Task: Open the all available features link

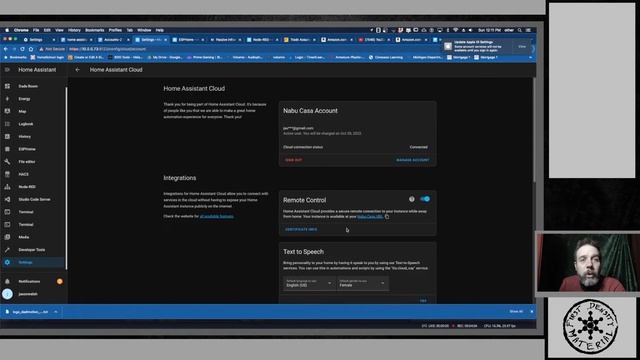Action: click(x=217, y=216)
